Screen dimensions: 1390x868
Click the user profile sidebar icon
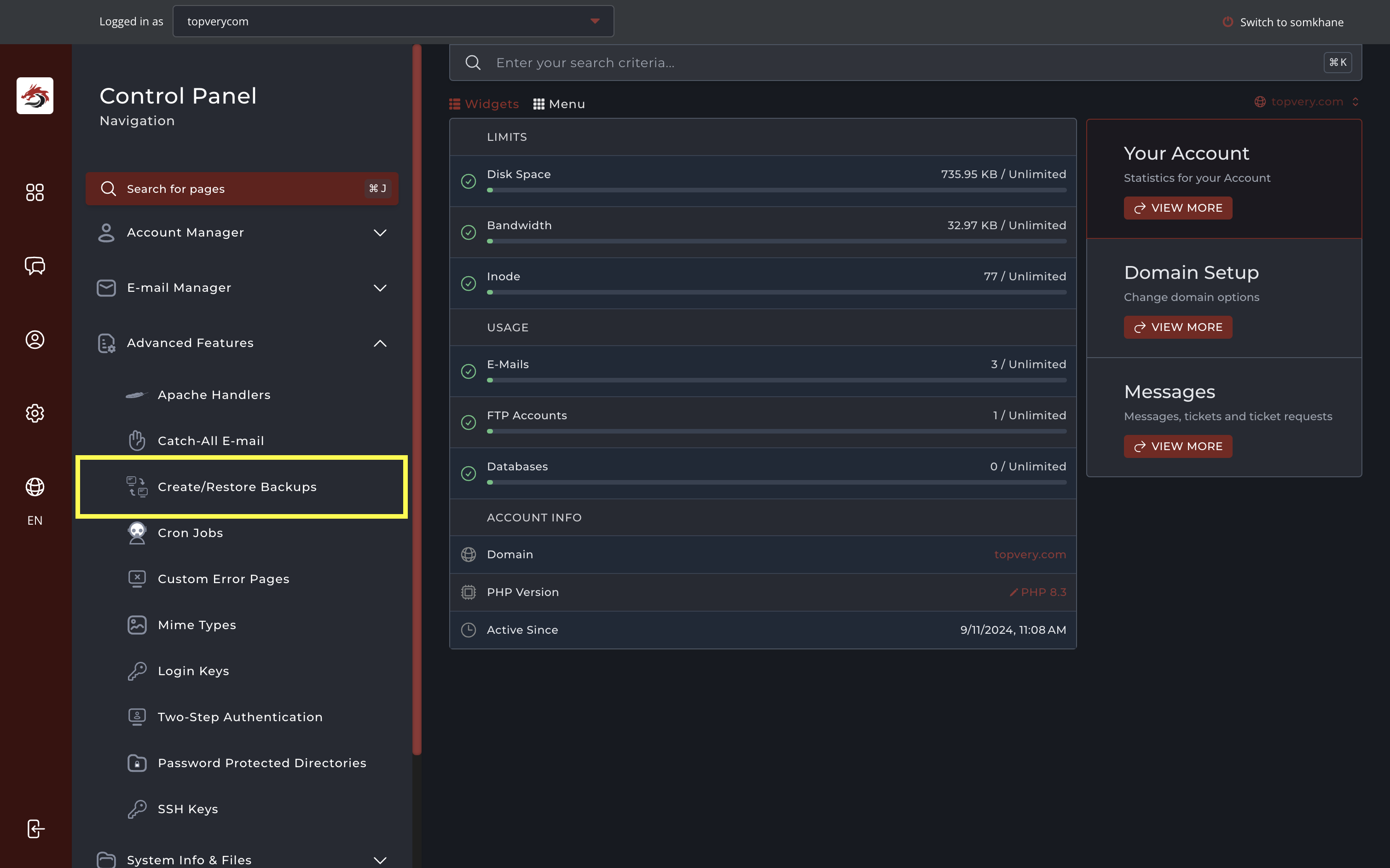[35, 339]
